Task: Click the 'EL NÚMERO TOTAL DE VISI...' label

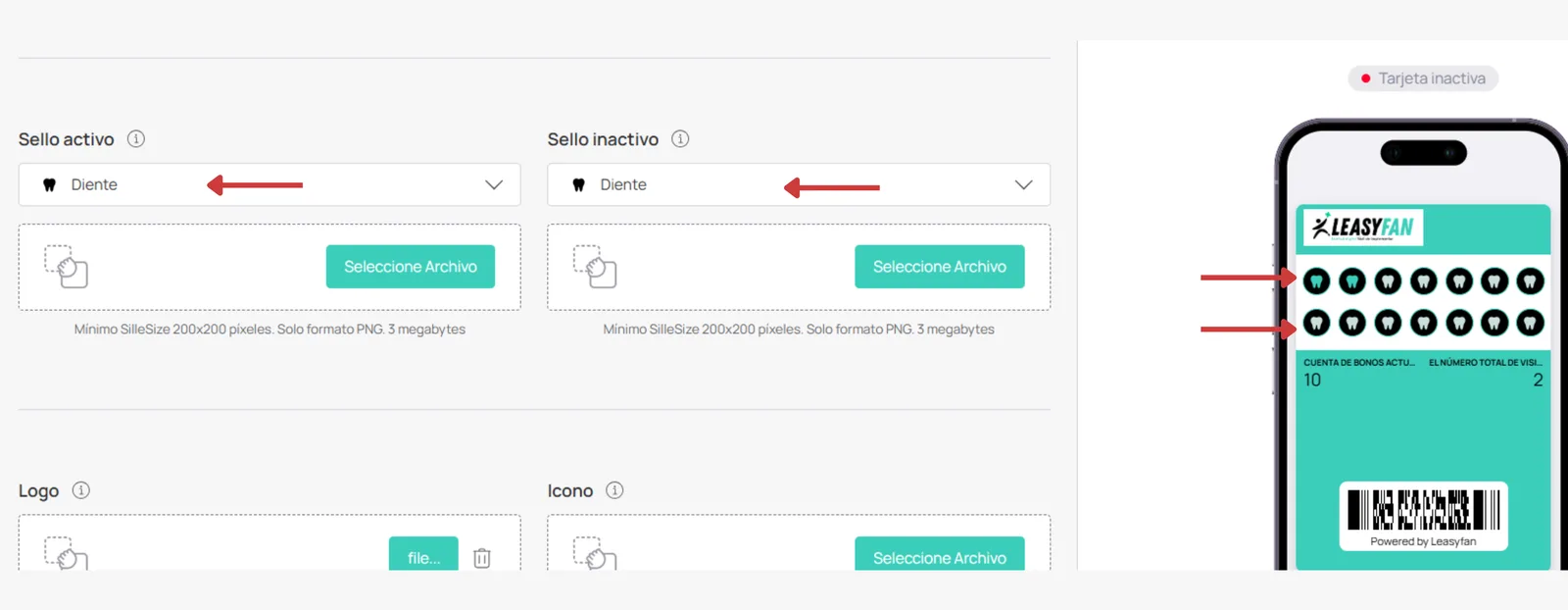Action: [x=1486, y=363]
